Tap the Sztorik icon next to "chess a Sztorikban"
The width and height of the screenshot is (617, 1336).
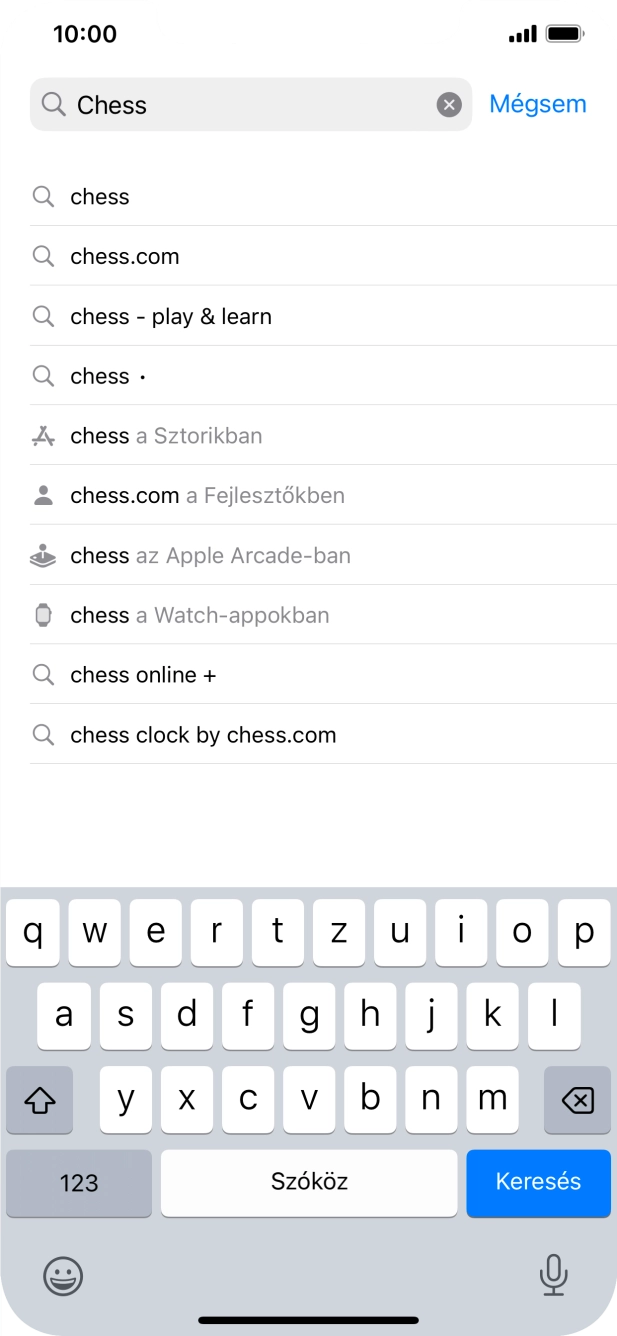[x=43, y=435]
